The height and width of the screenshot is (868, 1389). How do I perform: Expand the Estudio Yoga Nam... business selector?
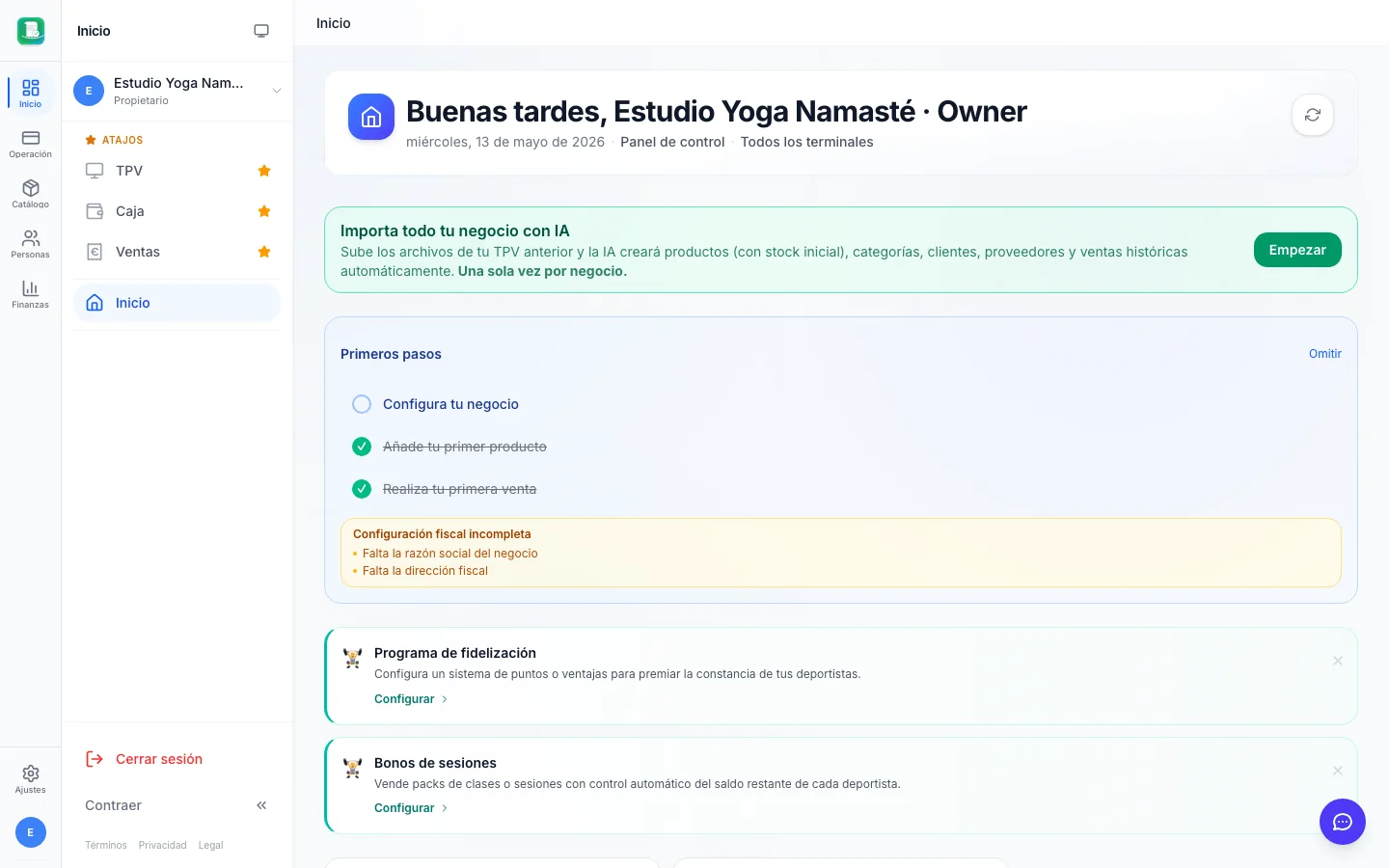point(177,91)
